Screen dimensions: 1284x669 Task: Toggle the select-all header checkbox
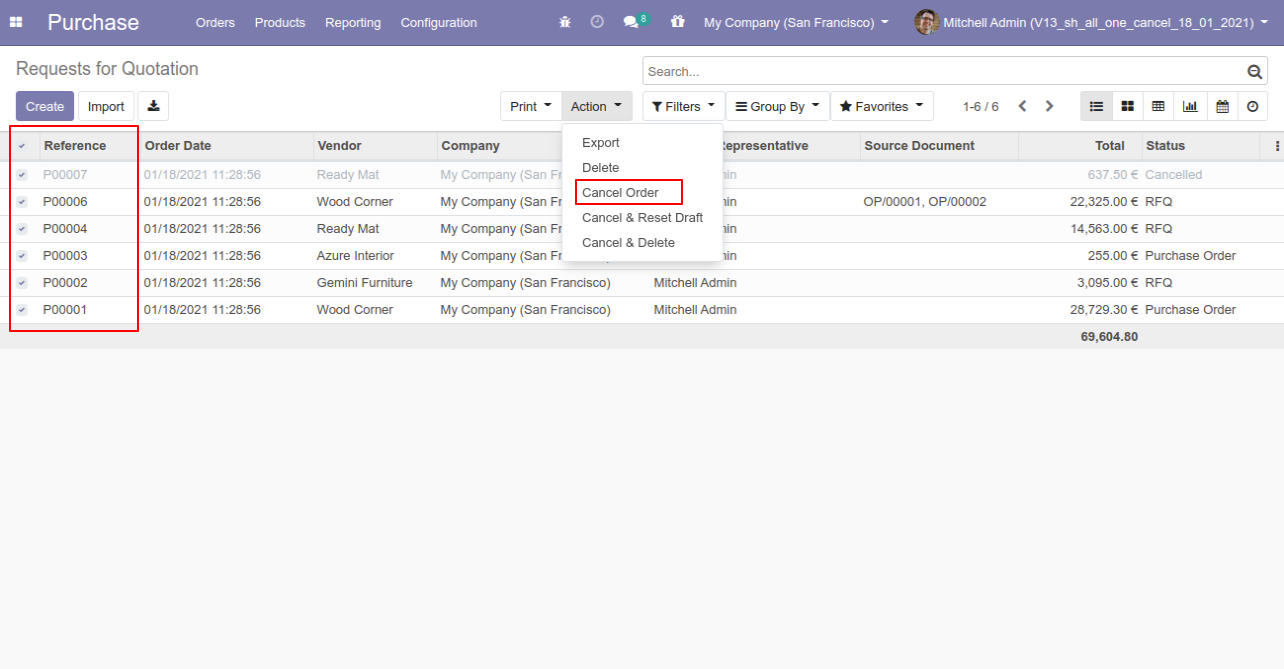pos(22,146)
